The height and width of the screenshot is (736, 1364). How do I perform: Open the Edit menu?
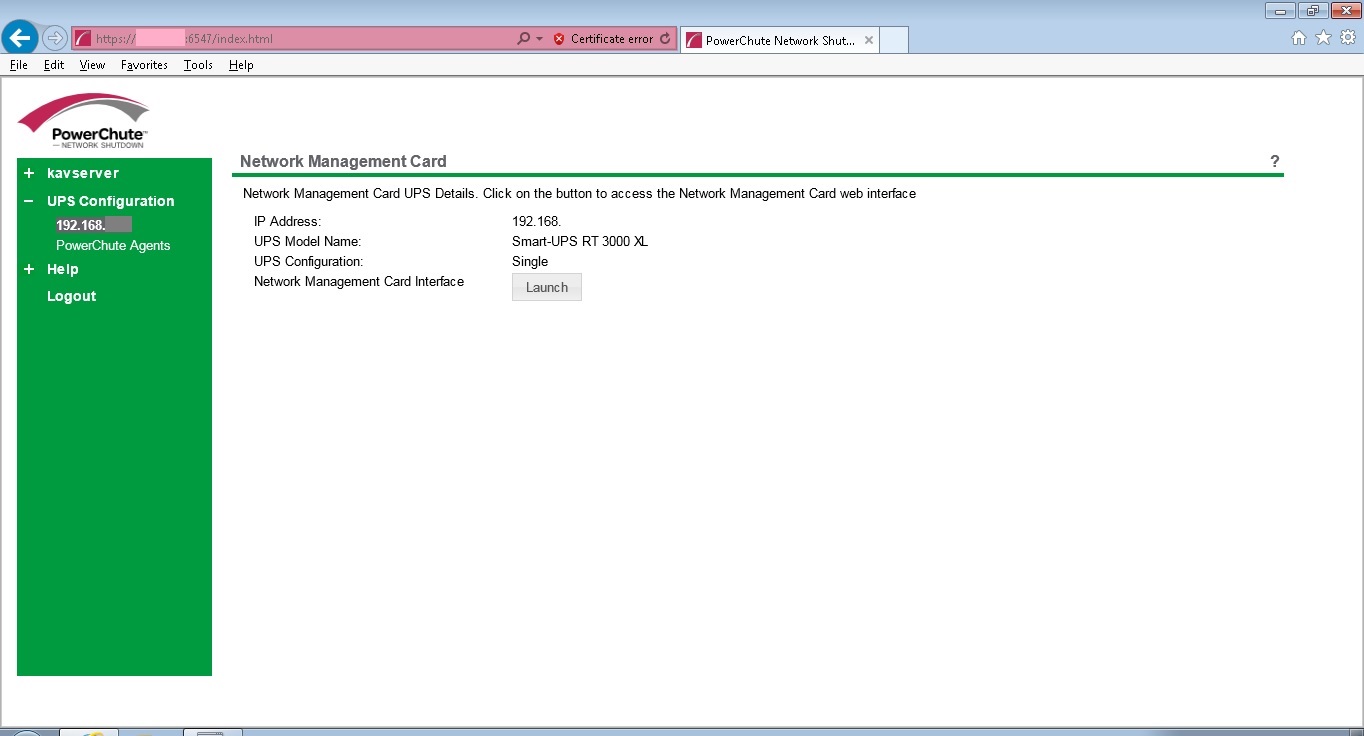(x=54, y=65)
